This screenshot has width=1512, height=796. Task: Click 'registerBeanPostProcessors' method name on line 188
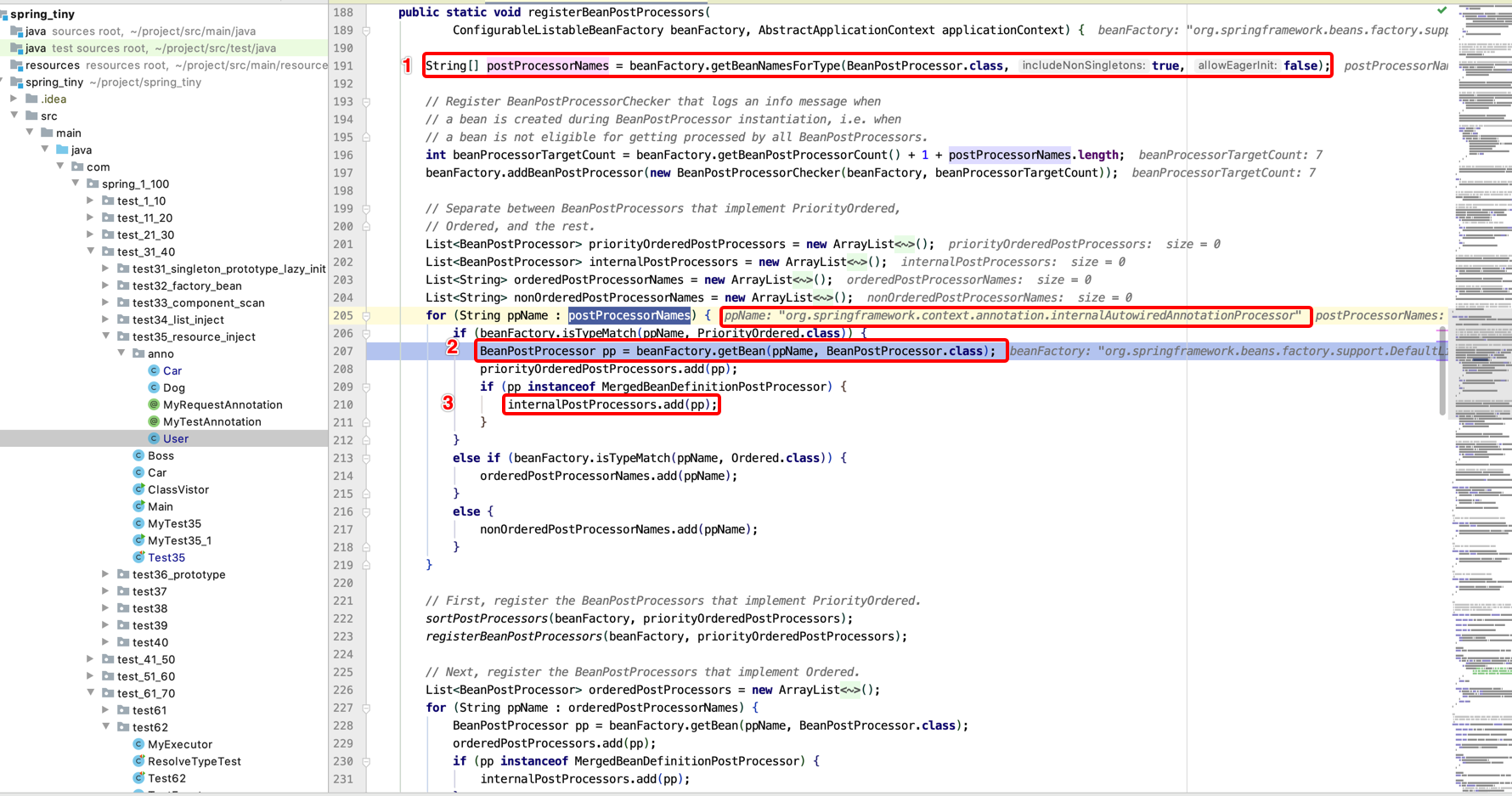[x=616, y=12]
